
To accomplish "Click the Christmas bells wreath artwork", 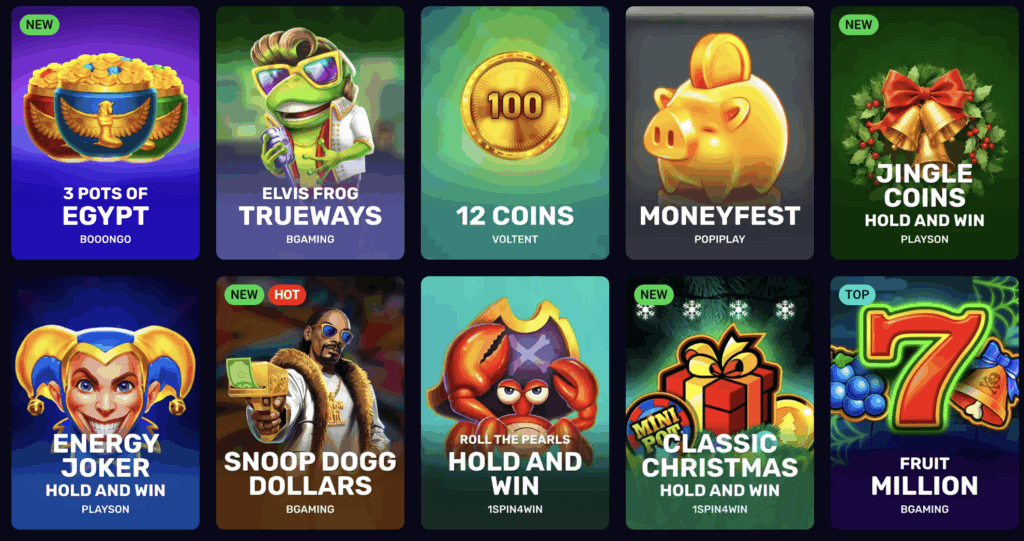I will pos(923,118).
